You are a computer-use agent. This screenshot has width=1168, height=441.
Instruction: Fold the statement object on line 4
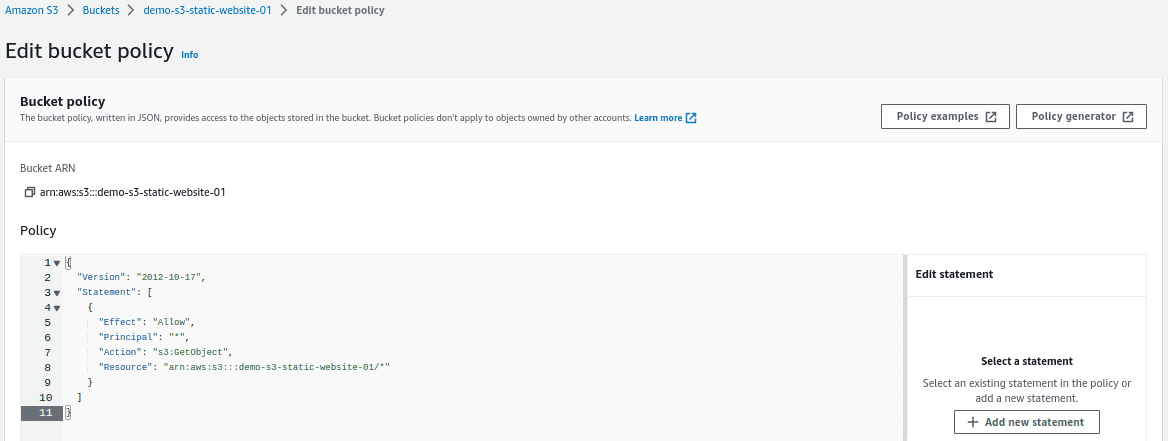[x=57, y=308]
